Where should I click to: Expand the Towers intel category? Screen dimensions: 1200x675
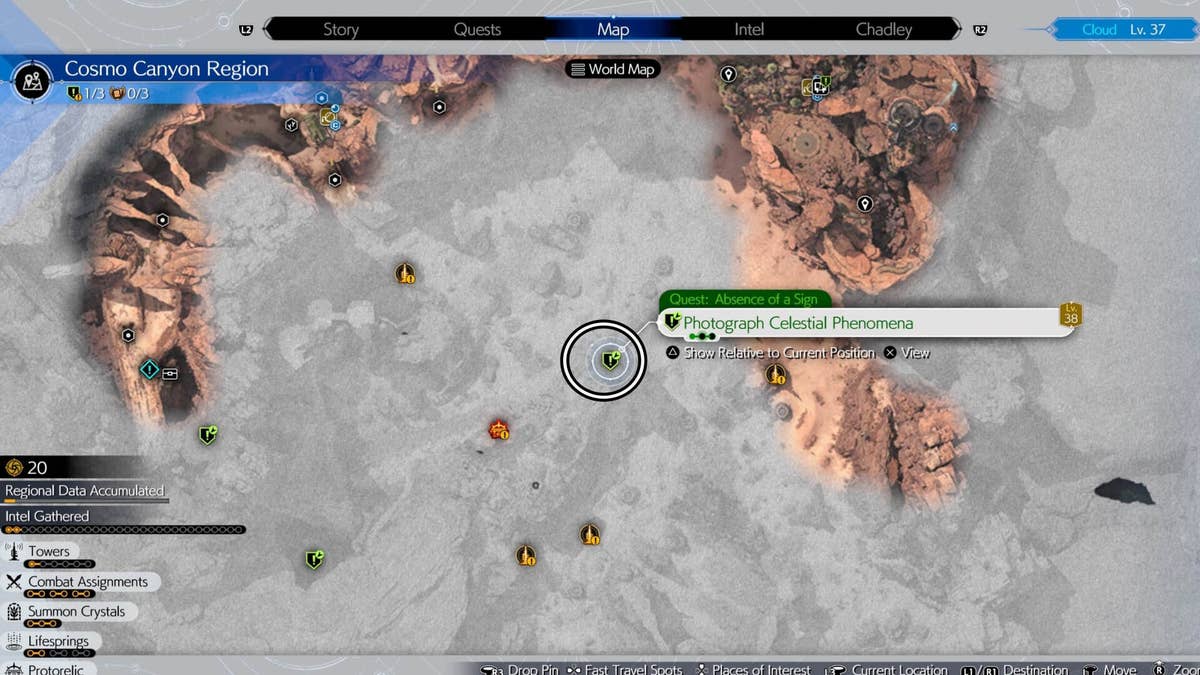[x=48, y=551]
